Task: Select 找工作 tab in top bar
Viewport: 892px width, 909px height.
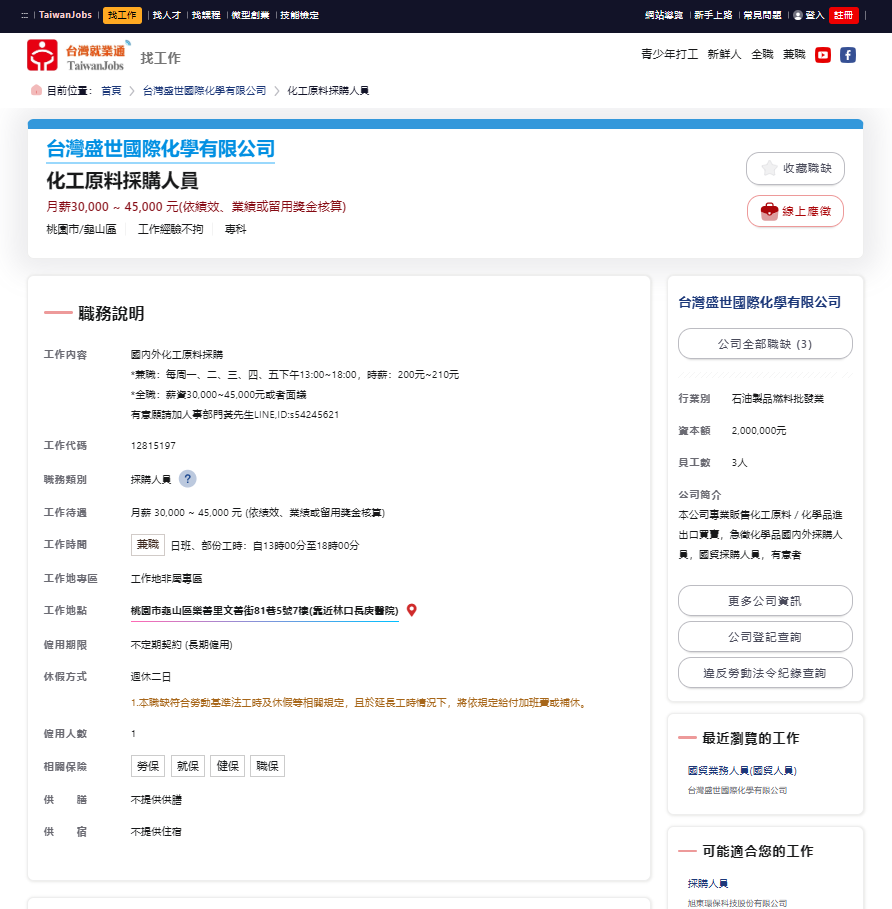Action: coord(122,15)
